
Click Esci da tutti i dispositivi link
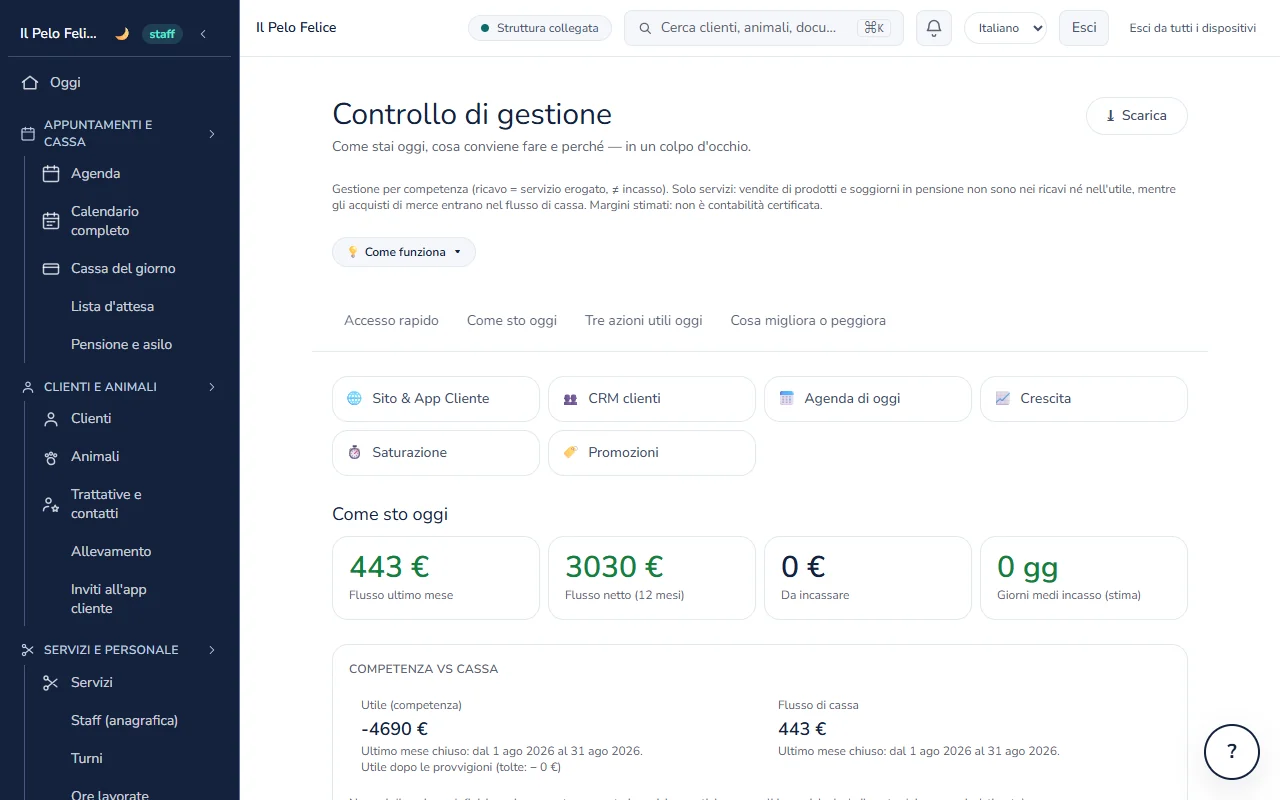(1193, 28)
